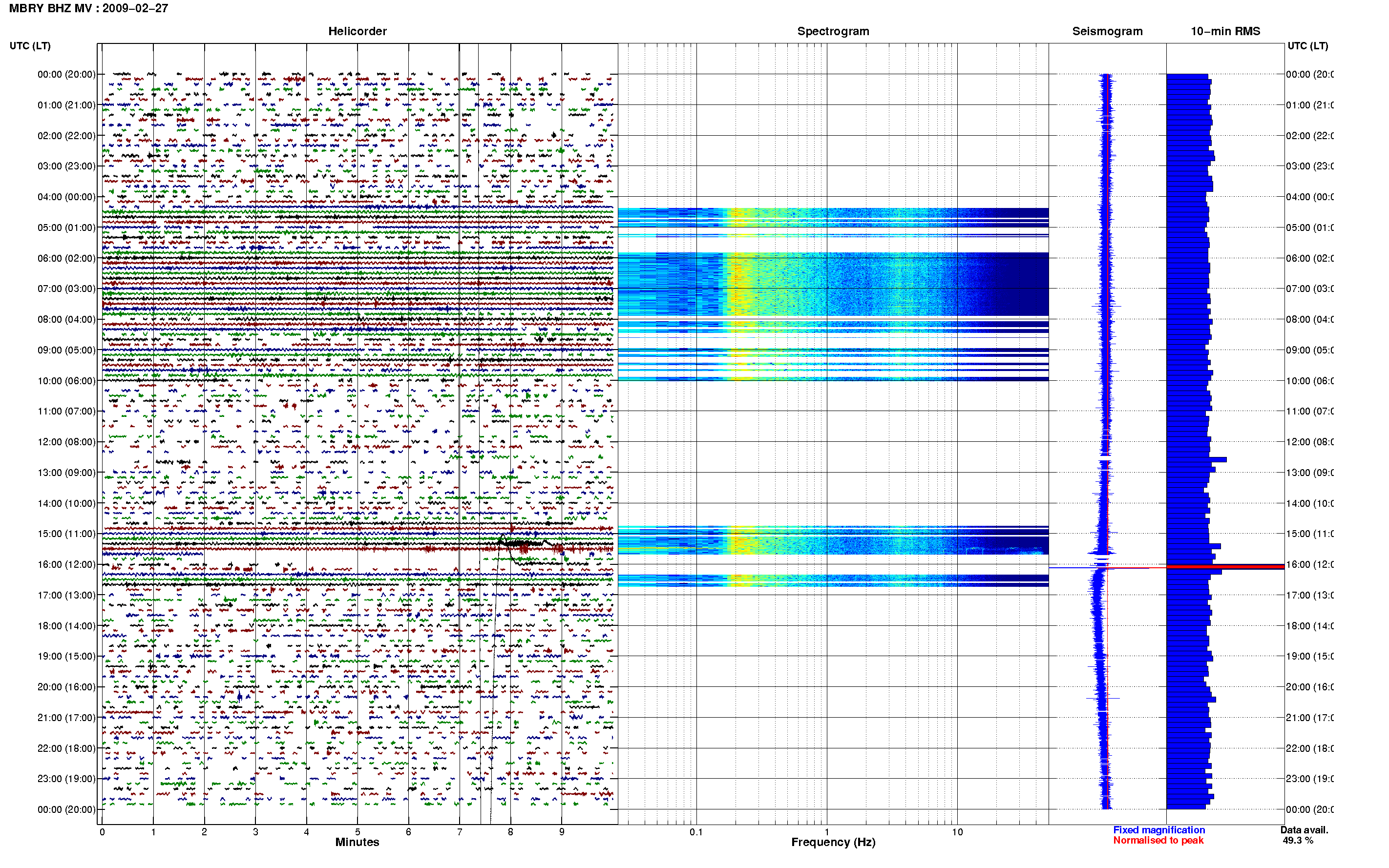Viewport: 1389px width, 868px height.
Task: Click the left '20:00 (16:00)' time label
Action: (66, 686)
